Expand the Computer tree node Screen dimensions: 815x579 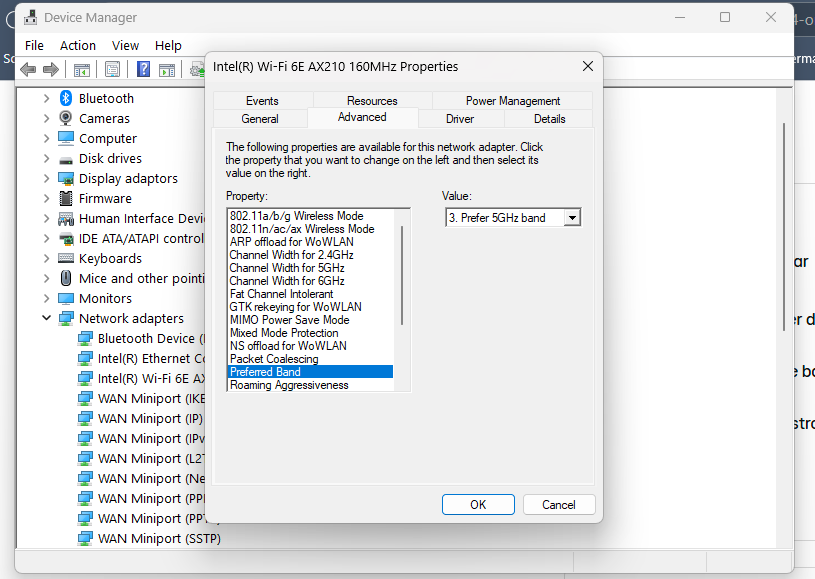tap(46, 138)
